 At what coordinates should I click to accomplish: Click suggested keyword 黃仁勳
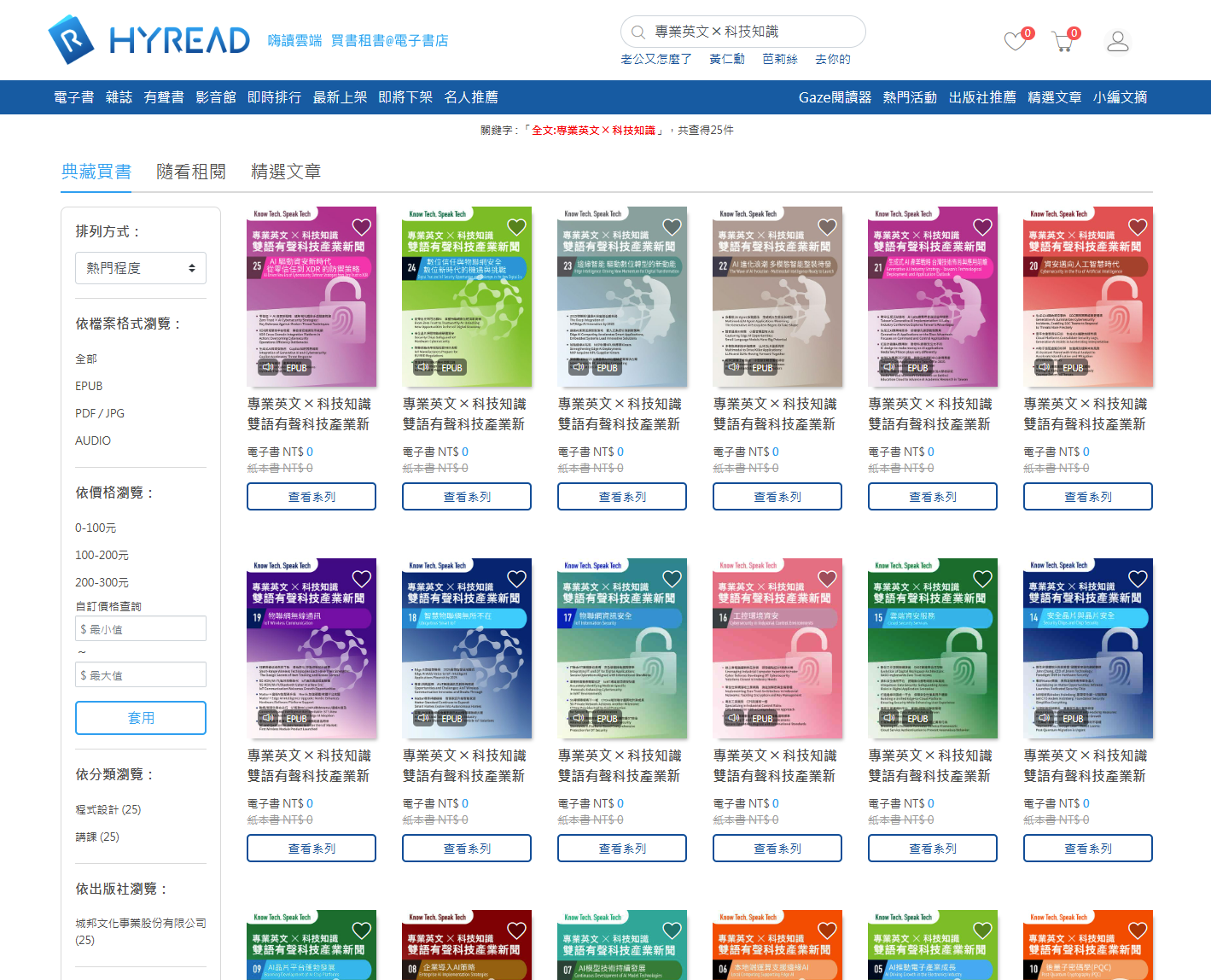tap(727, 59)
